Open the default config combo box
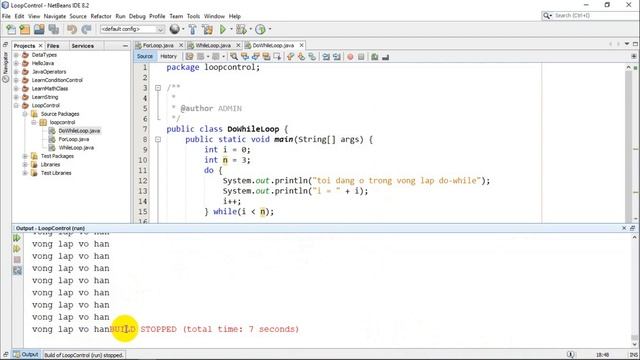The image size is (640, 360). click(132, 29)
